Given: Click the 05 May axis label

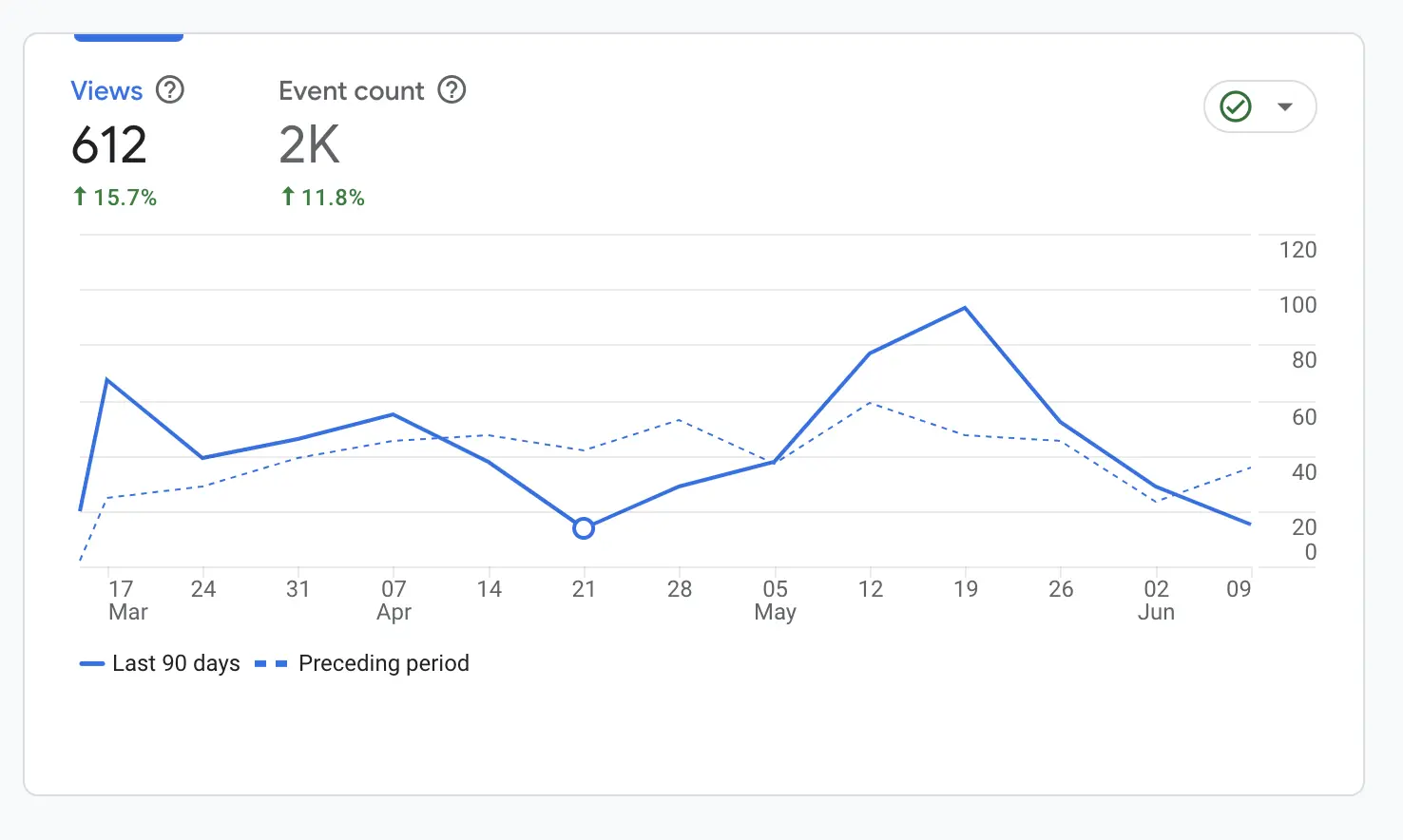Looking at the screenshot, I should click(x=775, y=601).
